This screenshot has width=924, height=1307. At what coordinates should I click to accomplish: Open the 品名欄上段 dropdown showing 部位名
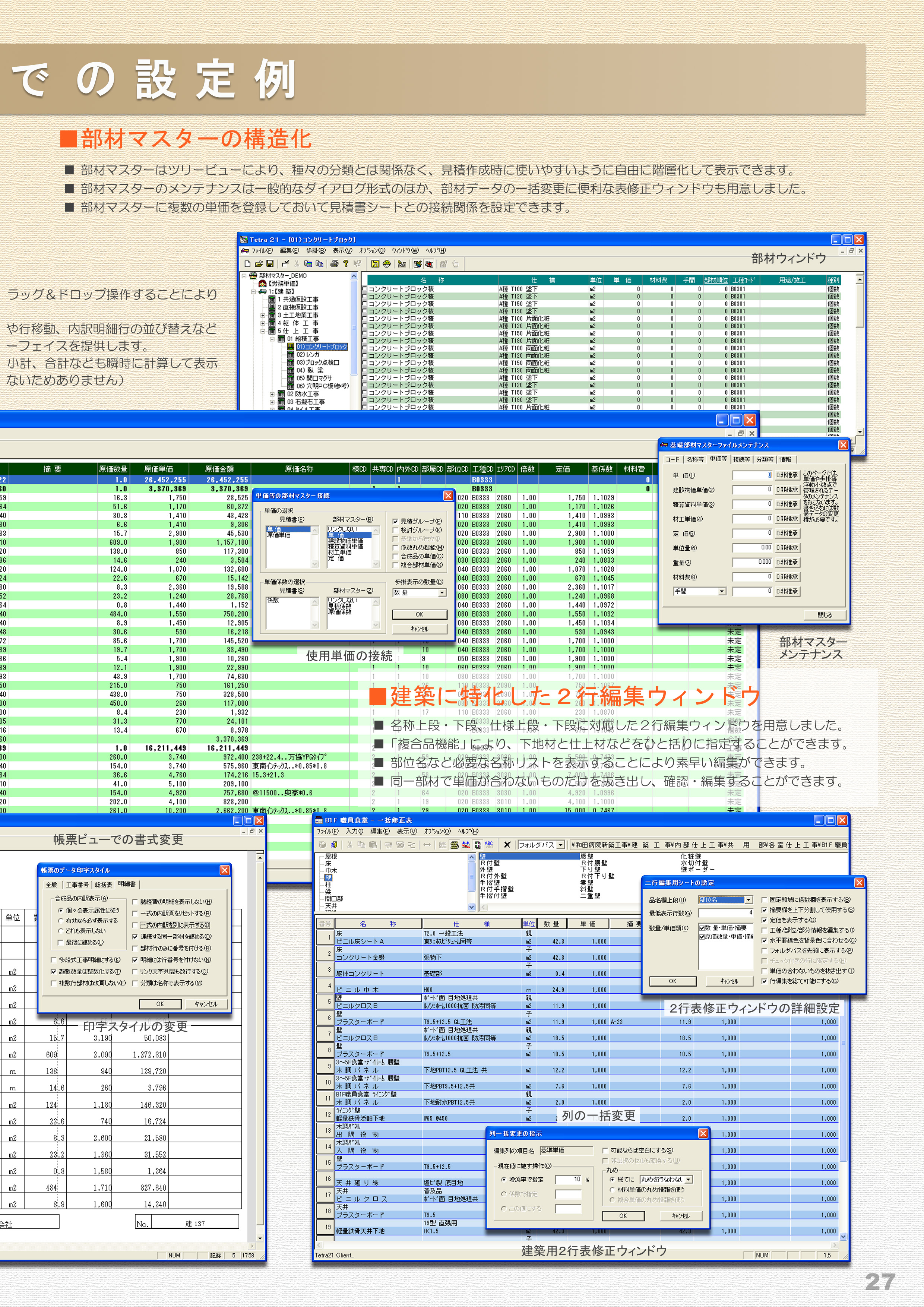click(749, 900)
